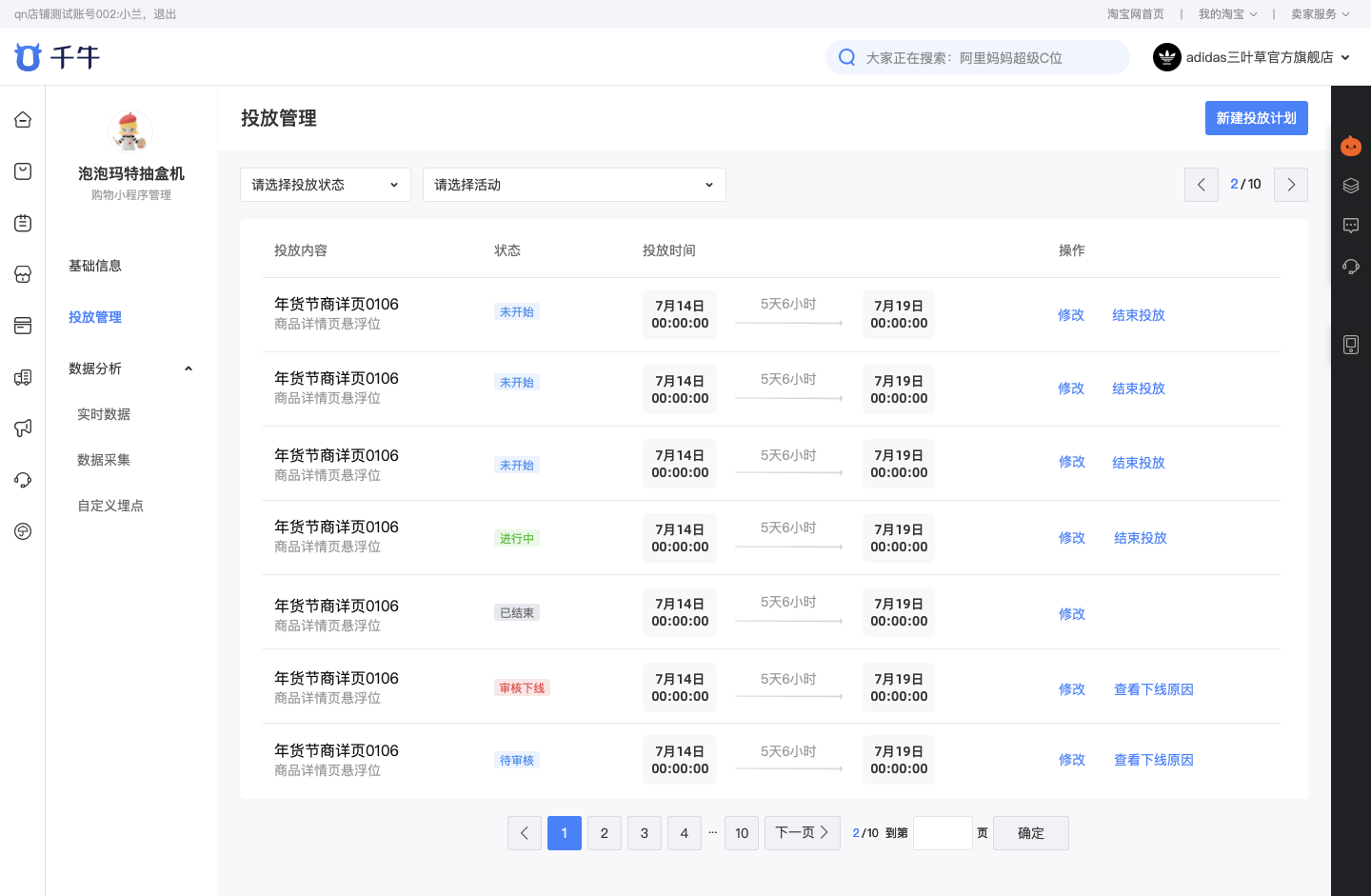
Task: Open the home icon in left sidebar
Action: click(23, 120)
